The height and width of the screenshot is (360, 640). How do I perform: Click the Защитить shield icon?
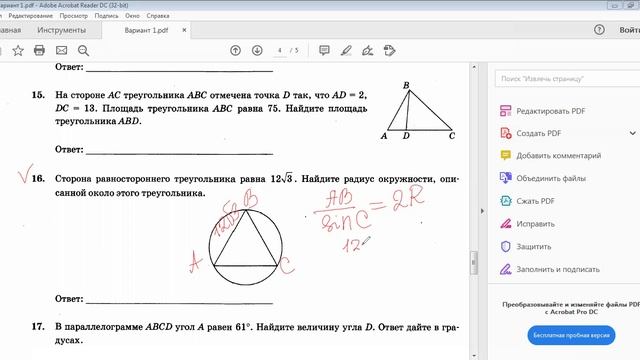tap(506, 247)
